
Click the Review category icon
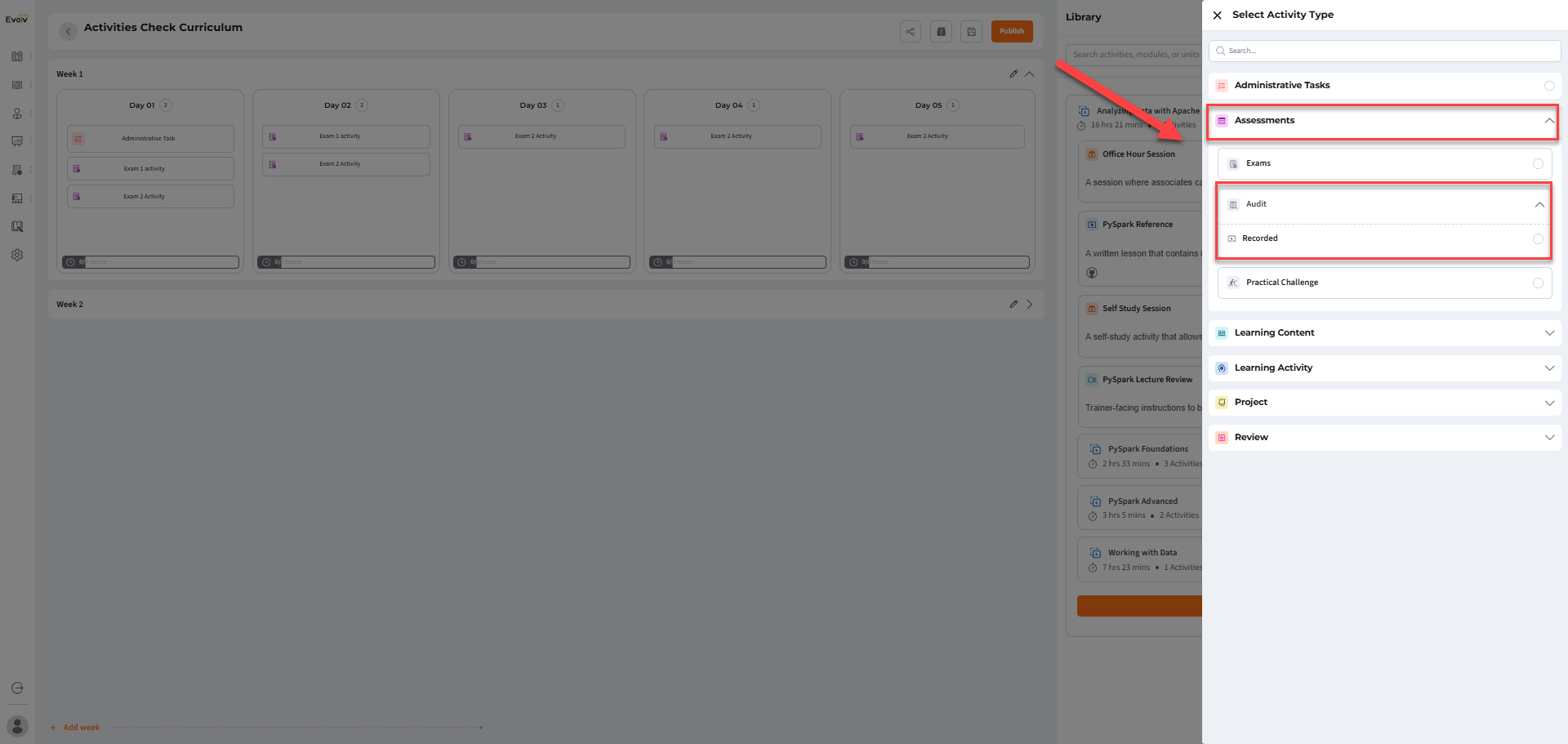point(1222,438)
